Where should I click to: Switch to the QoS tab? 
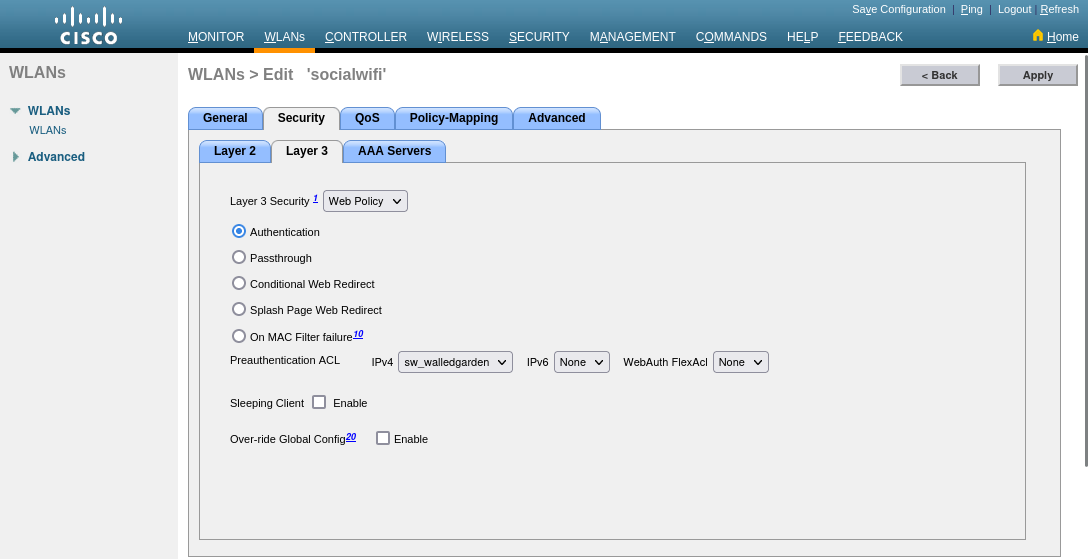pos(367,118)
